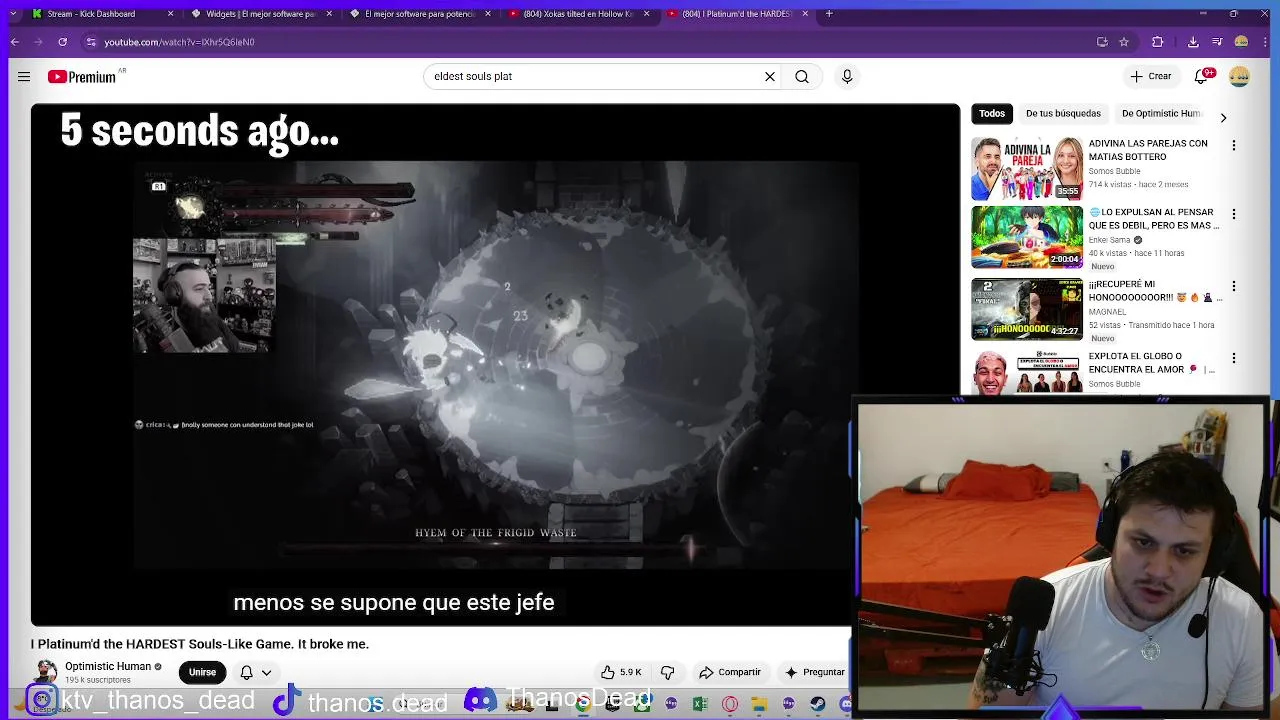
Task: Open browser profile avatar in toolbar
Action: click(1241, 42)
